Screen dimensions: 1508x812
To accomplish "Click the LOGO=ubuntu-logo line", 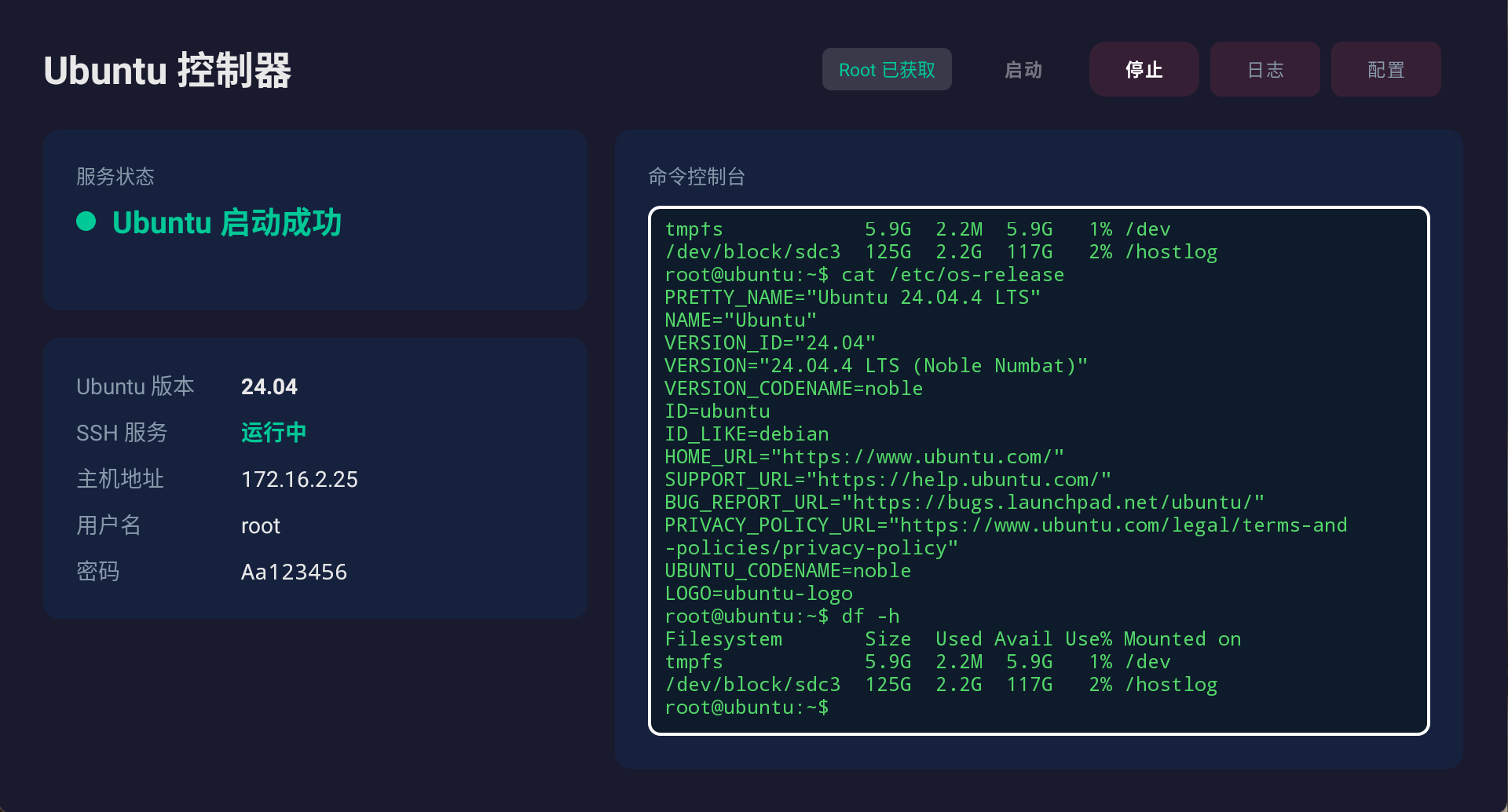I will click(x=759, y=594).
